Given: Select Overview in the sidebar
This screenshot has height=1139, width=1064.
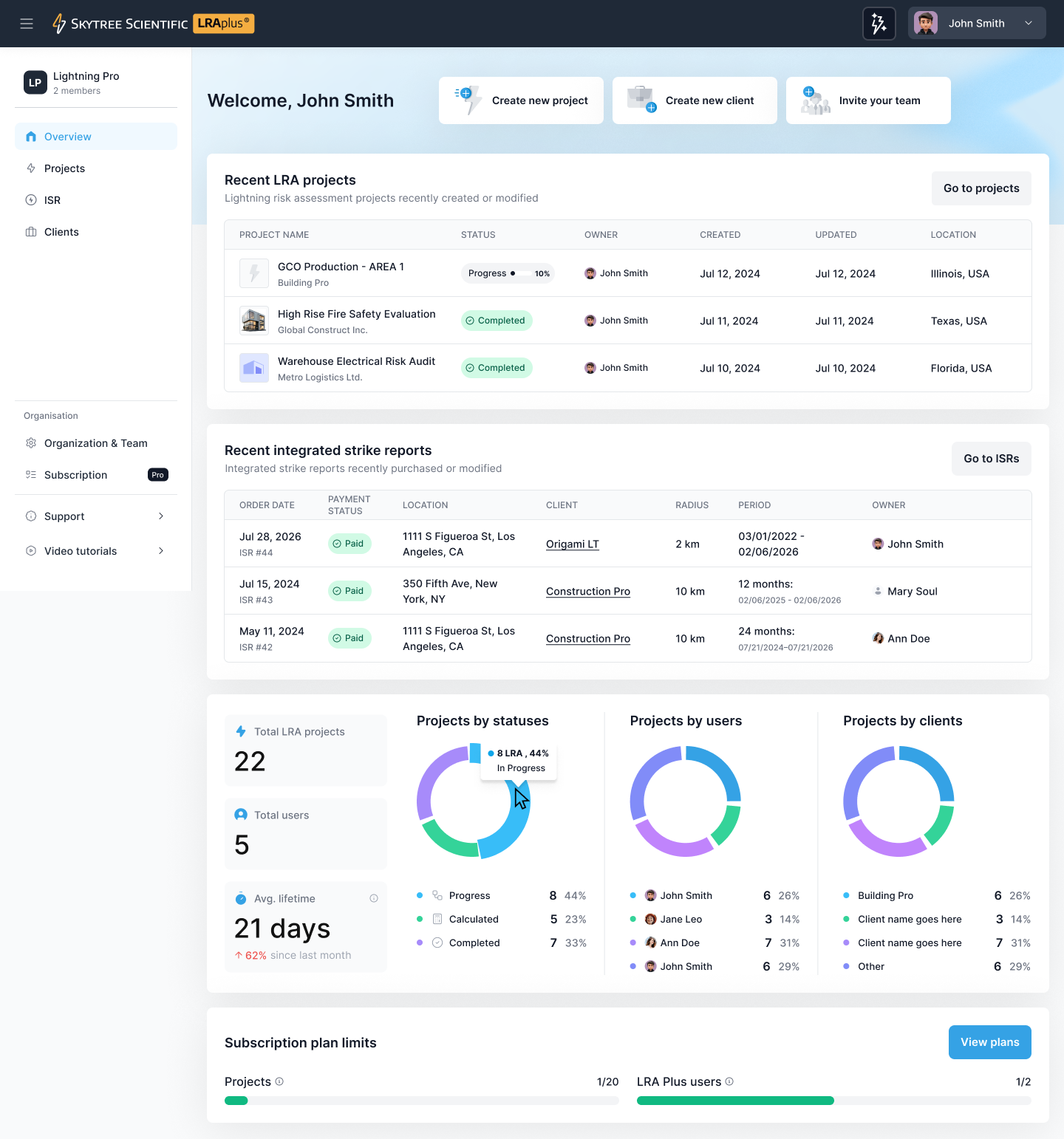Looking at the screenshot, I should click(96, 137).
